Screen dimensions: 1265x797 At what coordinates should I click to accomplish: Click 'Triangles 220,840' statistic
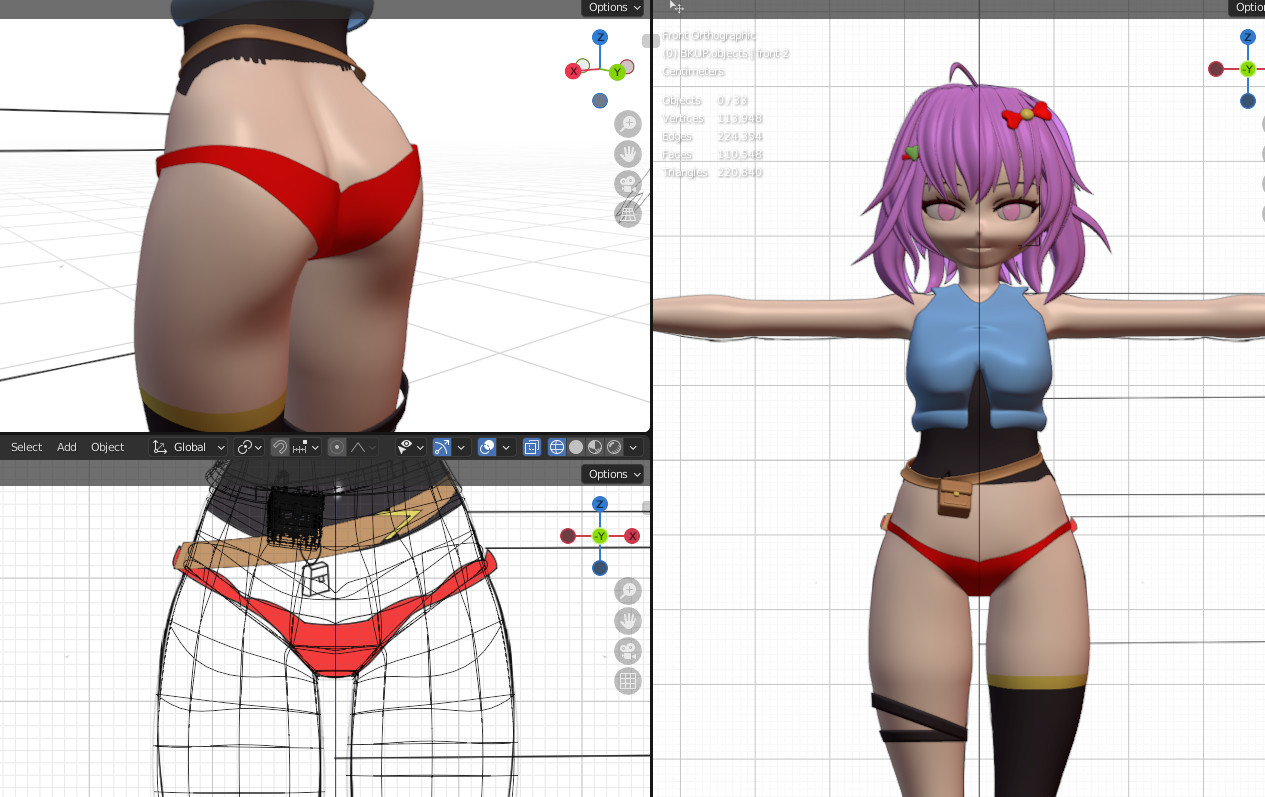coord(713,173)
